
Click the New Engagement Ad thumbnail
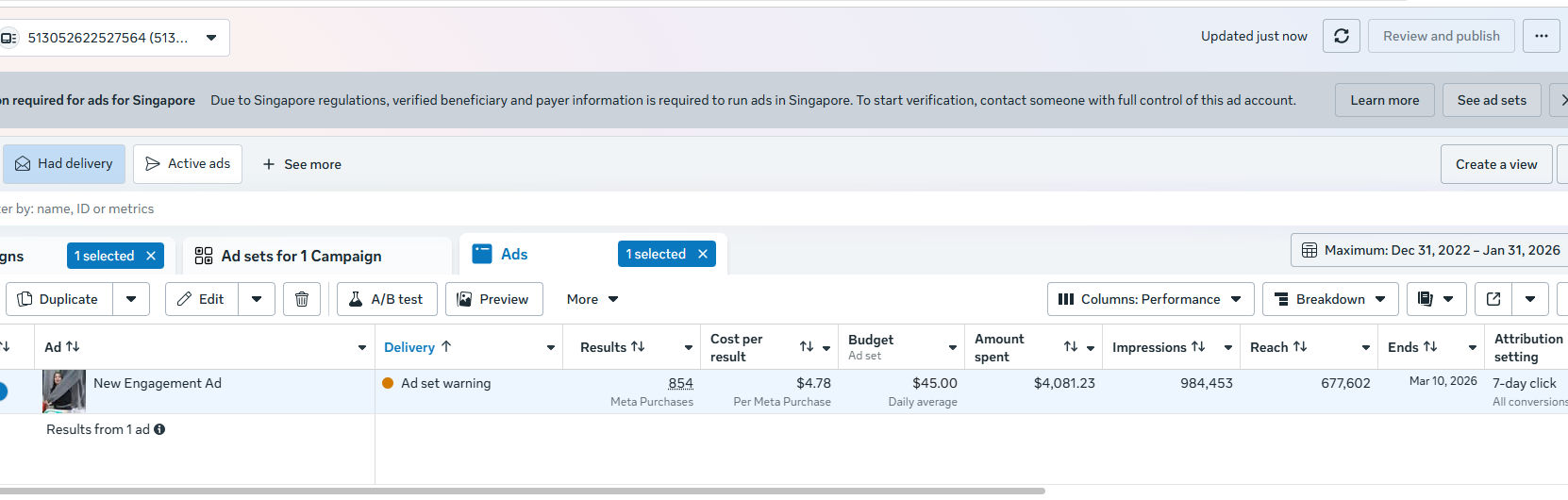[64, 391]
